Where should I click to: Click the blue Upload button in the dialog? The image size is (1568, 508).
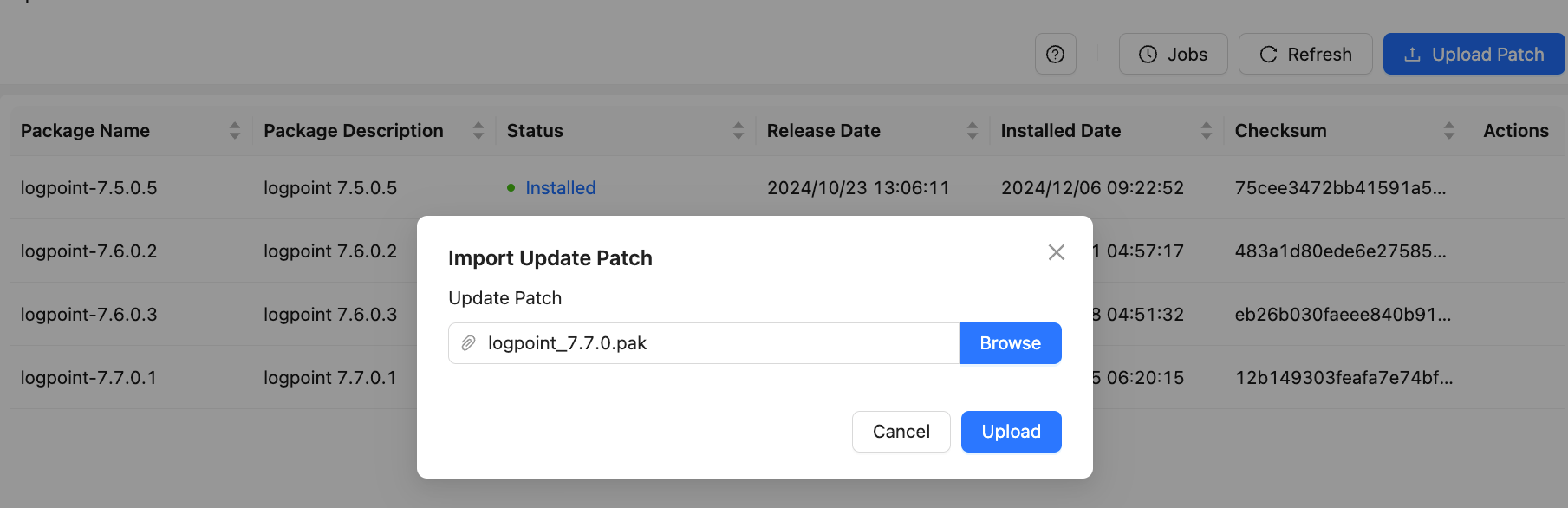(1011, 431)
